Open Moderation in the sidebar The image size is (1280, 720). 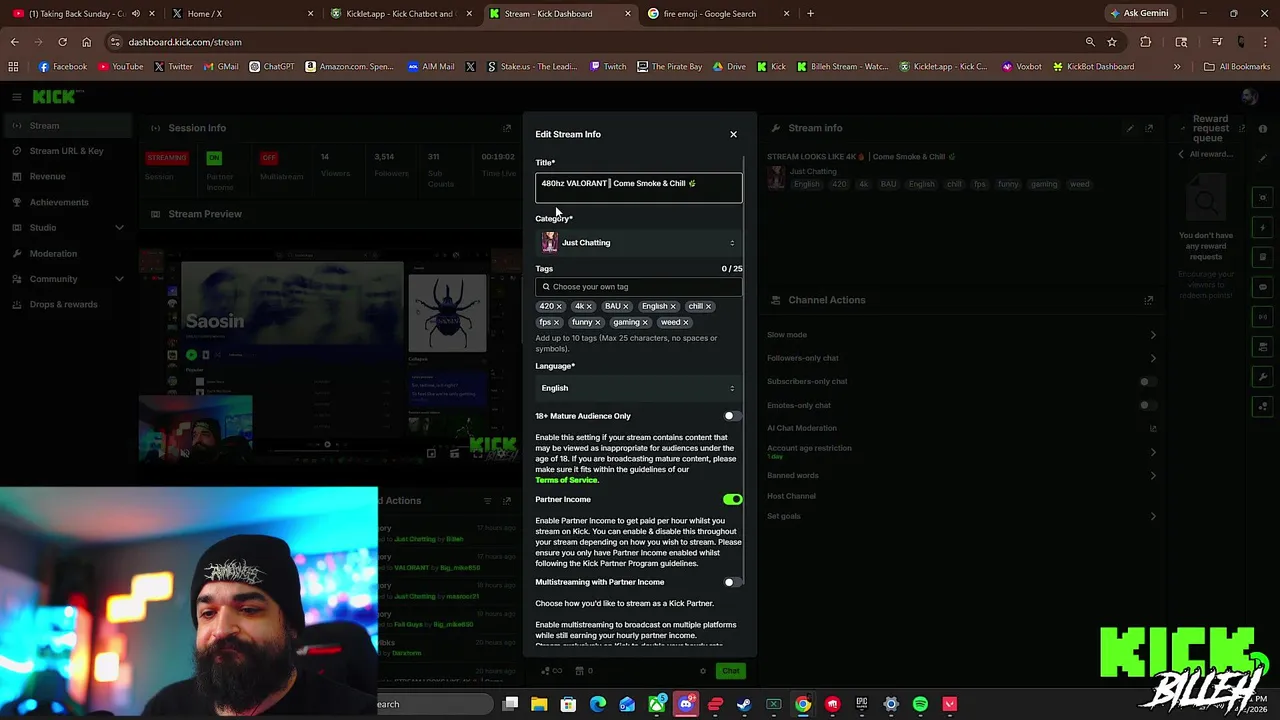coord(66,253)
